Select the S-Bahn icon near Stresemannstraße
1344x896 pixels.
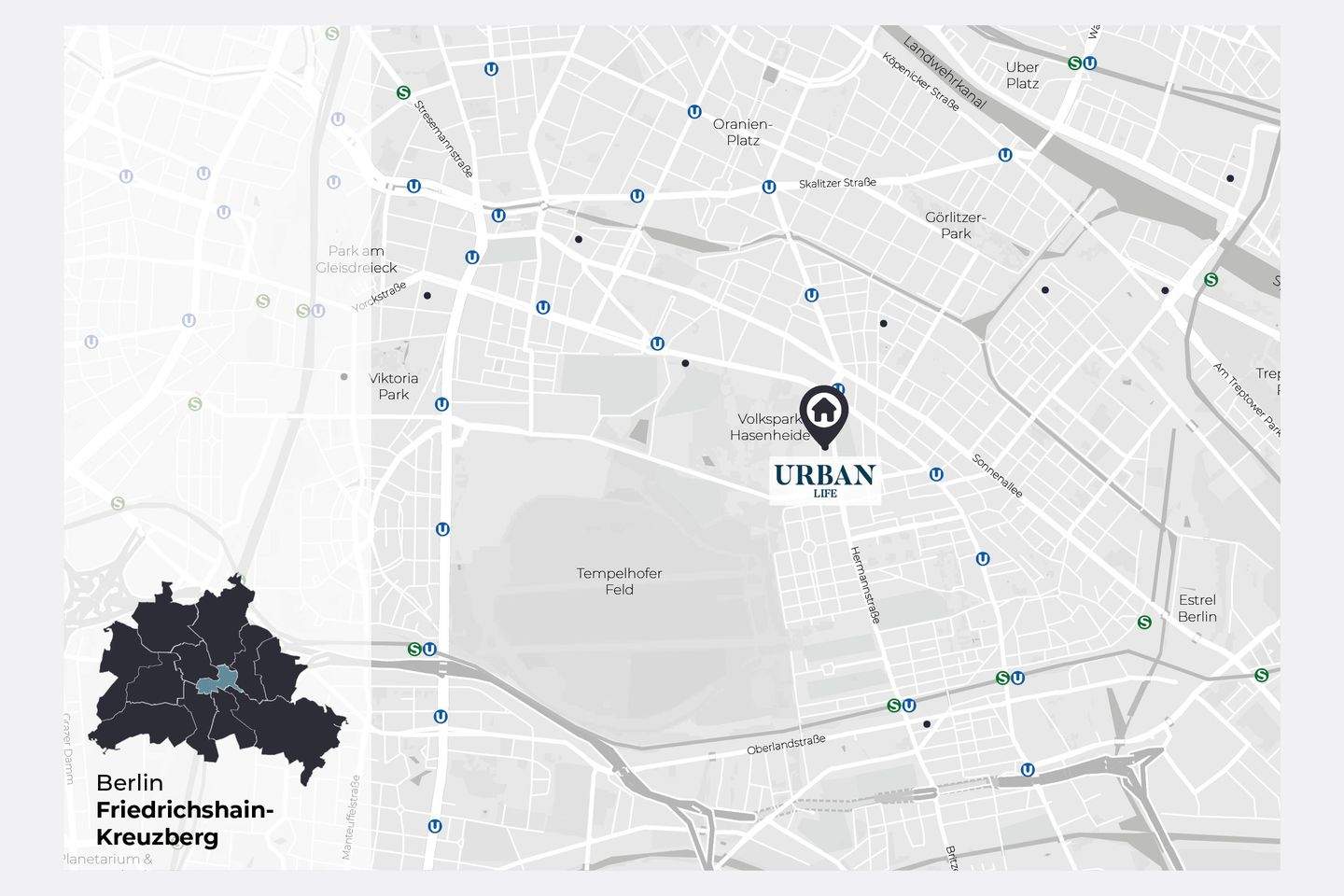pos(403,92)
